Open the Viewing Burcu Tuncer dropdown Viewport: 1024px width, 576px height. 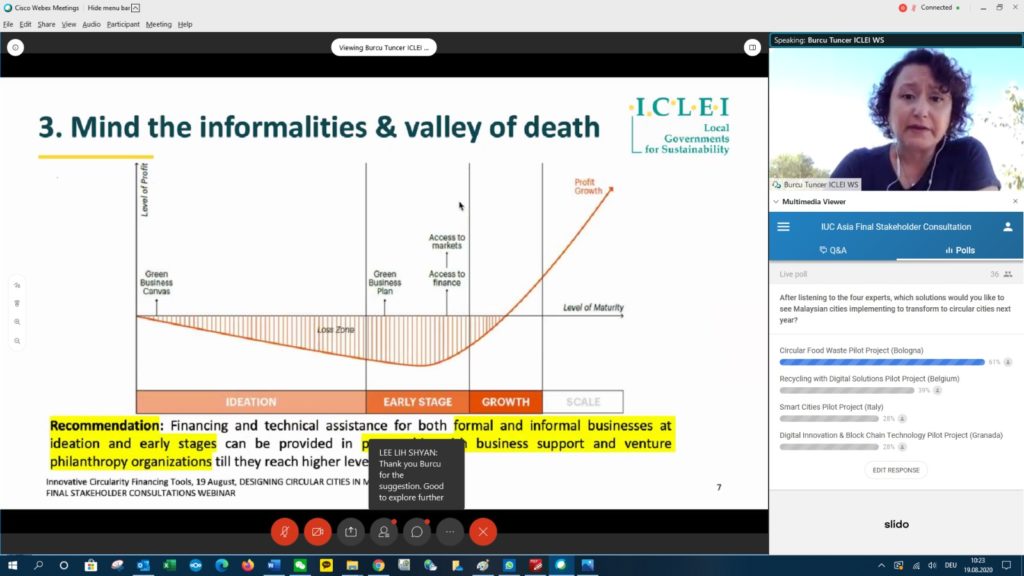(x=385, y=47)
